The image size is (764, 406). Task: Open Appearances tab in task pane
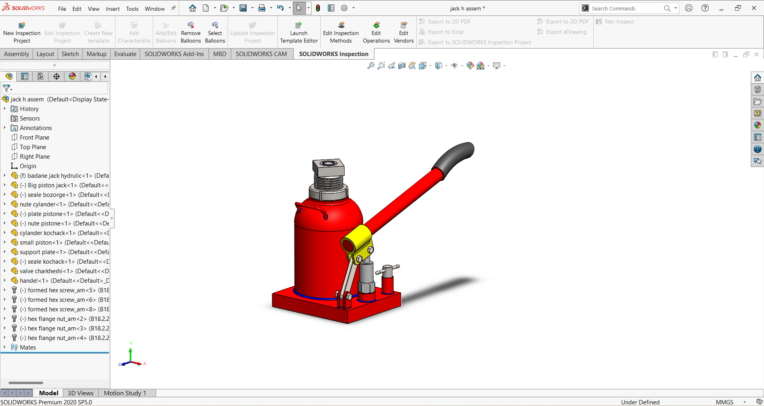(757, 125)
